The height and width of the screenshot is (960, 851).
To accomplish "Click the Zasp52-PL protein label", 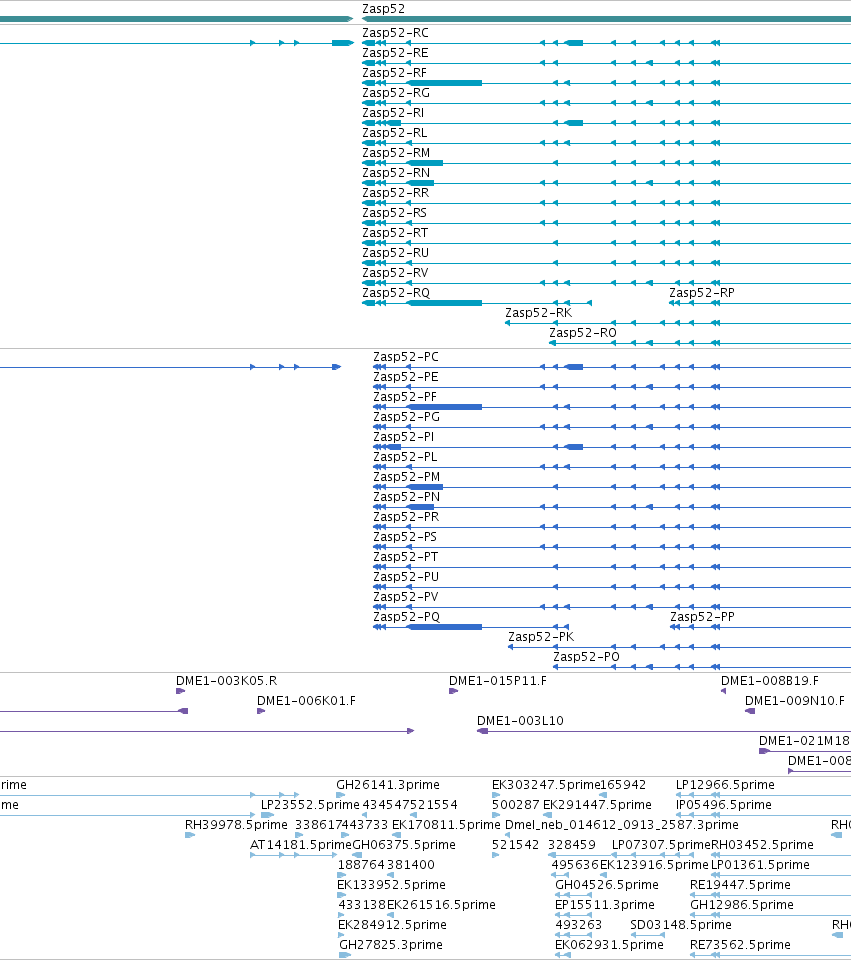I will click(405, 457).
